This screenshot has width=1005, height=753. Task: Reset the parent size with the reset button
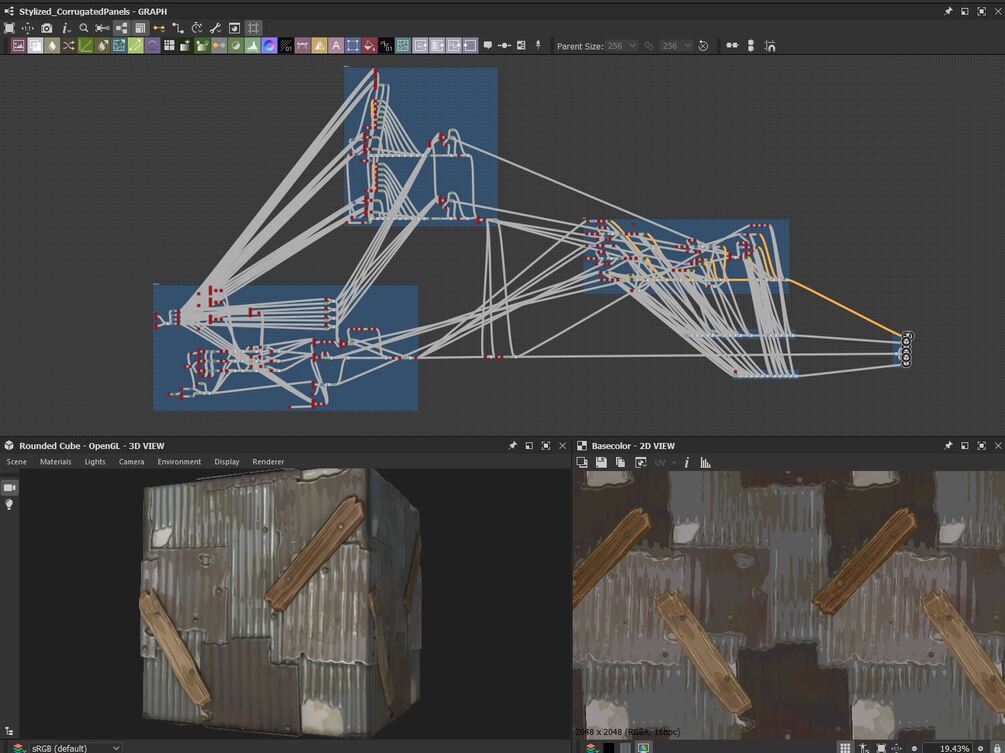pos(703,46)
